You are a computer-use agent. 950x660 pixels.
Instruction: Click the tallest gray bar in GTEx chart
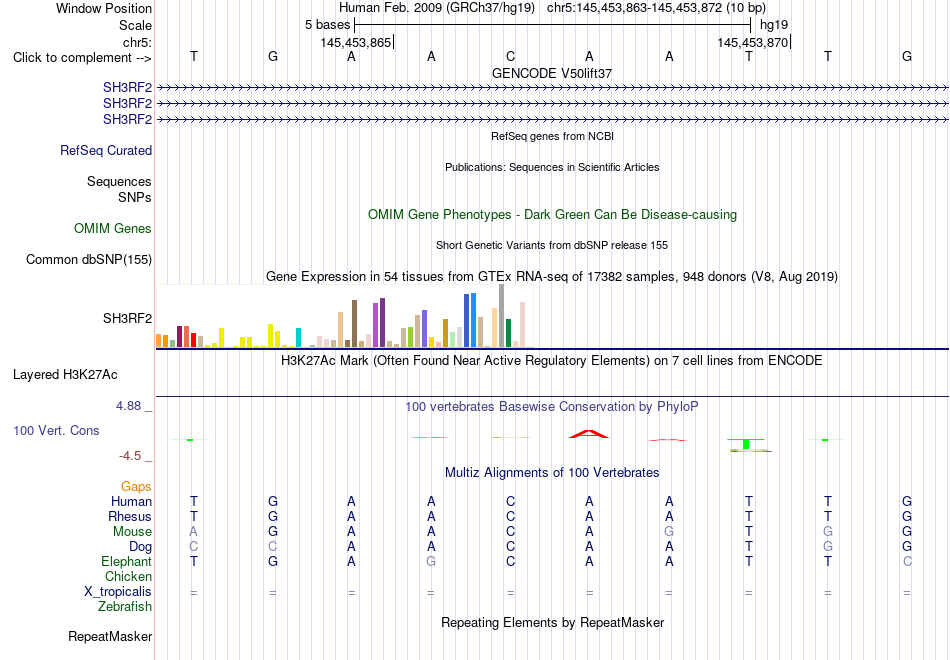click(502, 316)
